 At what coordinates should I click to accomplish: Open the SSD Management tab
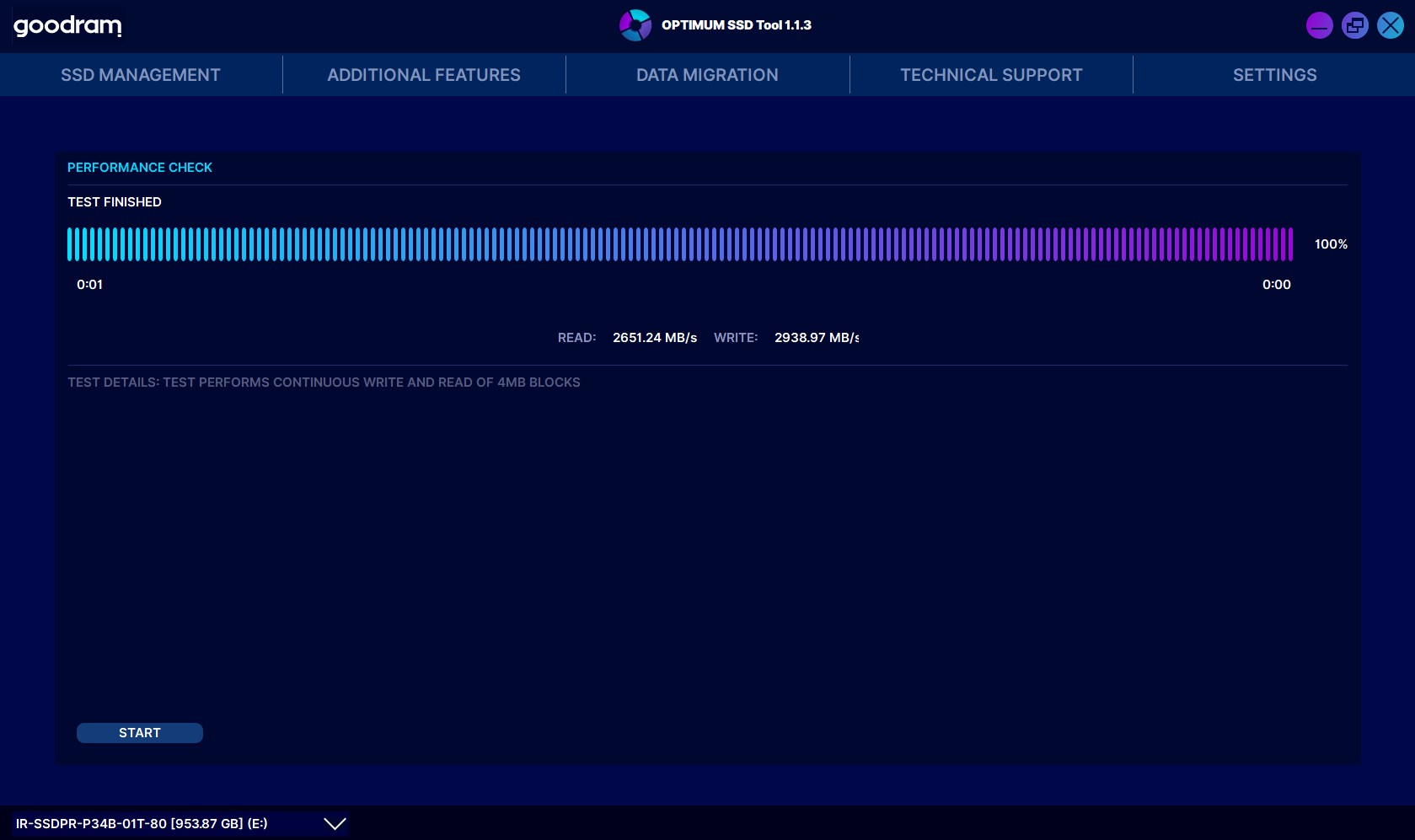141,75
